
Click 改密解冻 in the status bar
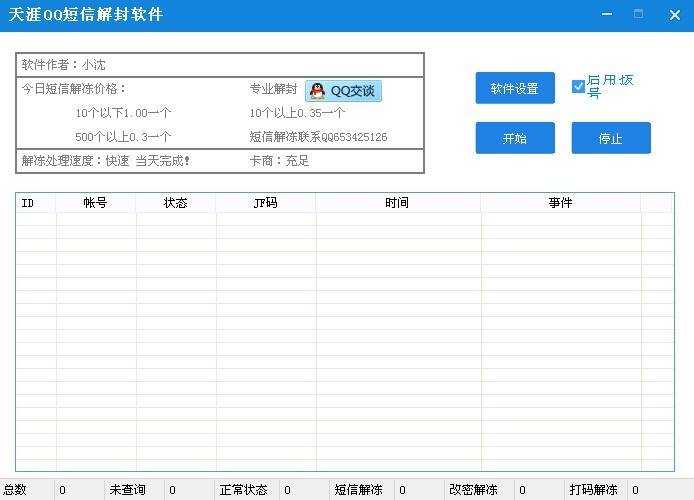point(473,490)
